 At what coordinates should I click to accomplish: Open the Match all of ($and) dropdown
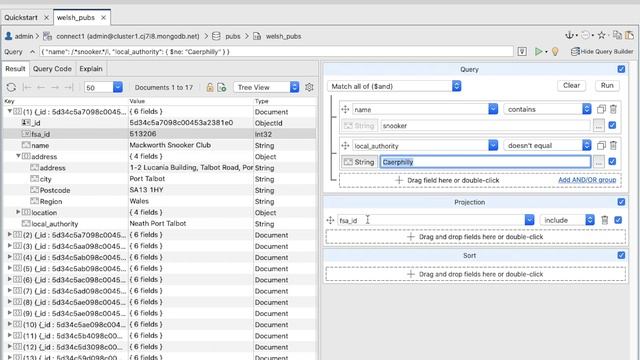point(456,86)
